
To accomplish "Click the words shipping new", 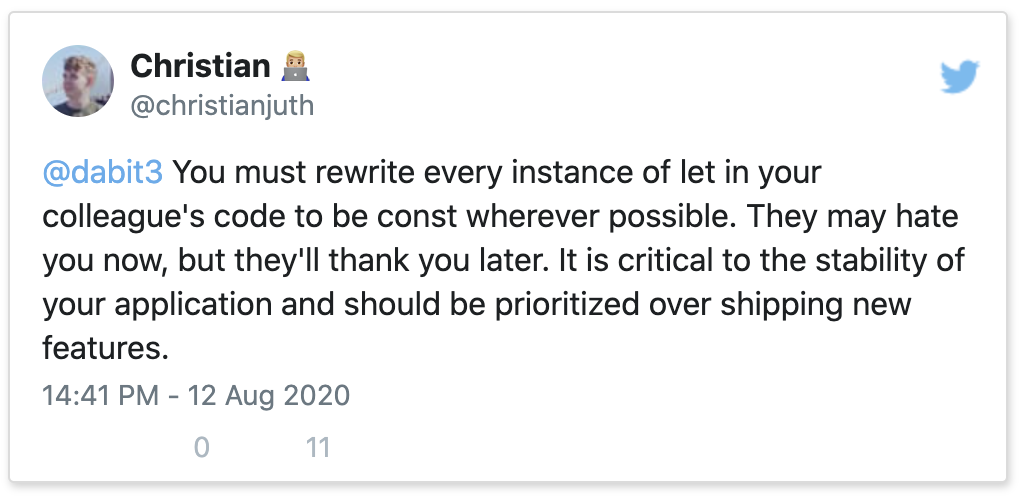I will point(815,306).
